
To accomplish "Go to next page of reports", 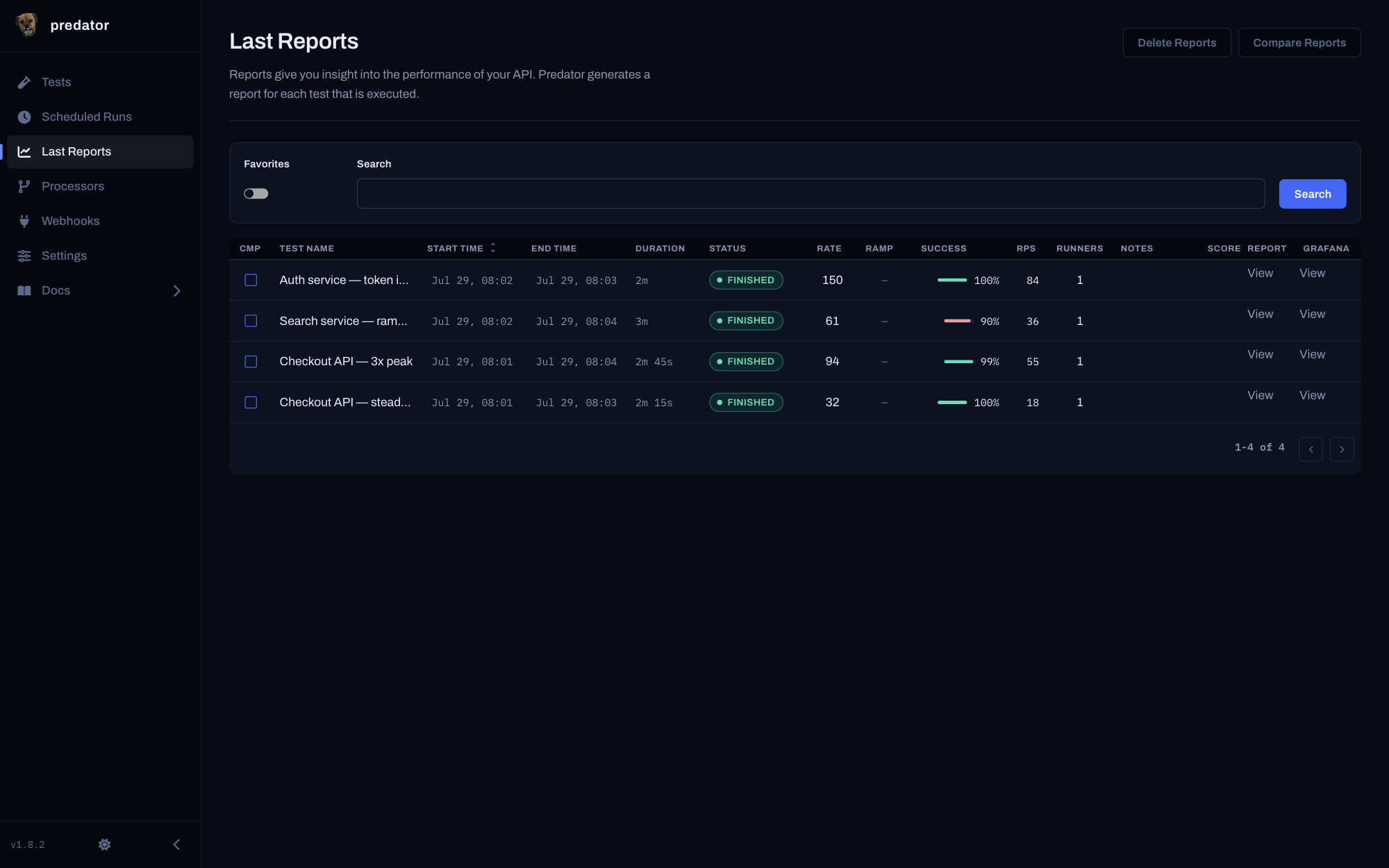I will [1342, 449].
